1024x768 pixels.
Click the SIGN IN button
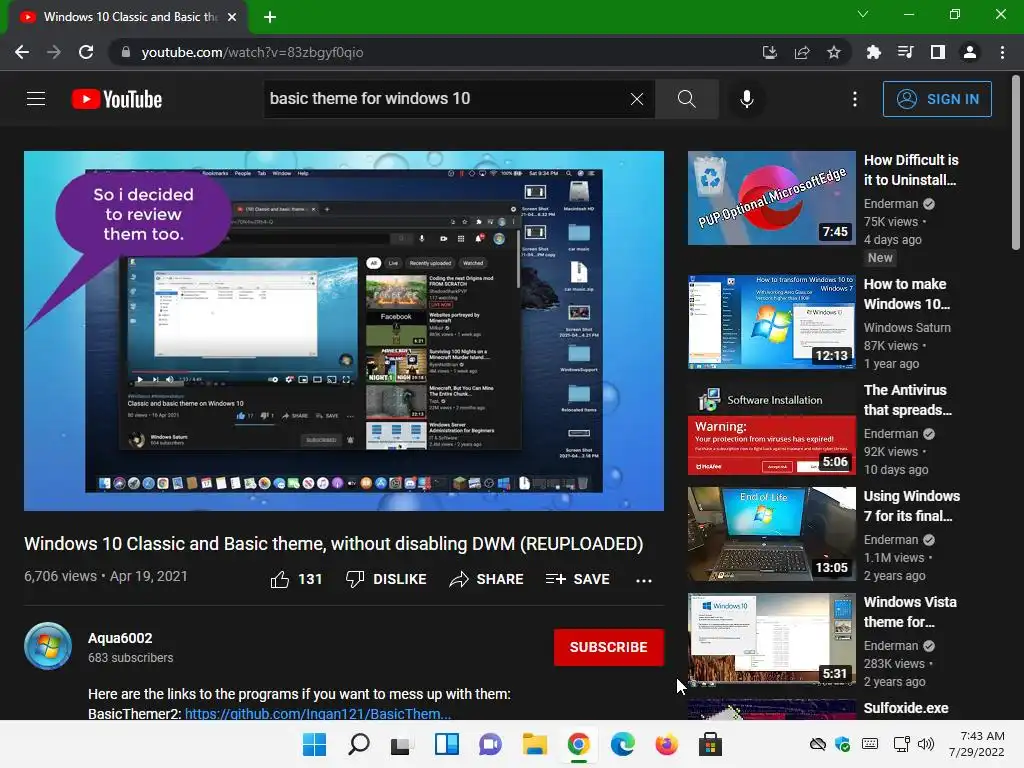coord(936,99)
